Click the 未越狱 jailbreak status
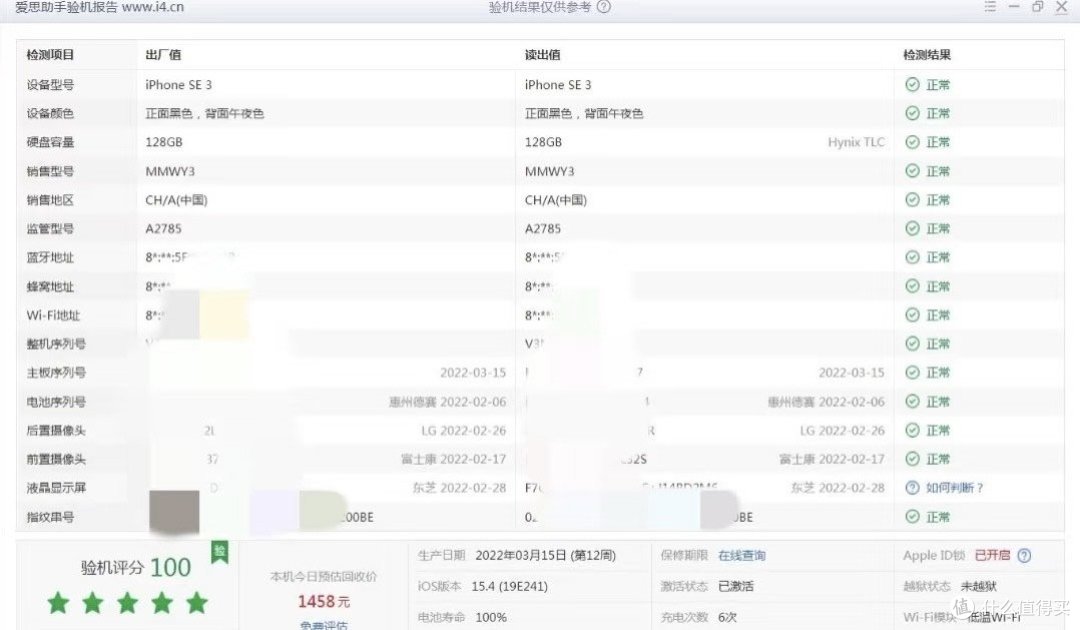This screenshot has width=1080, height=630. (979, 587)
